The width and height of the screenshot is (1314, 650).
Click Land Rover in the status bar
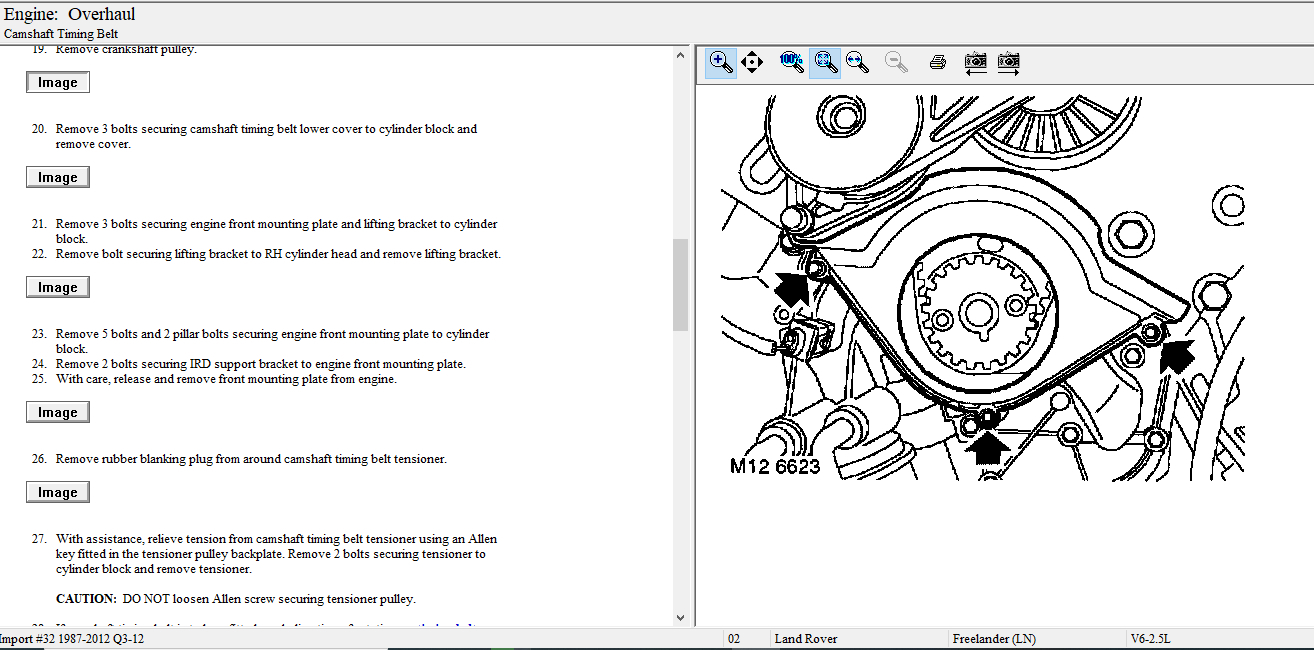805,639
